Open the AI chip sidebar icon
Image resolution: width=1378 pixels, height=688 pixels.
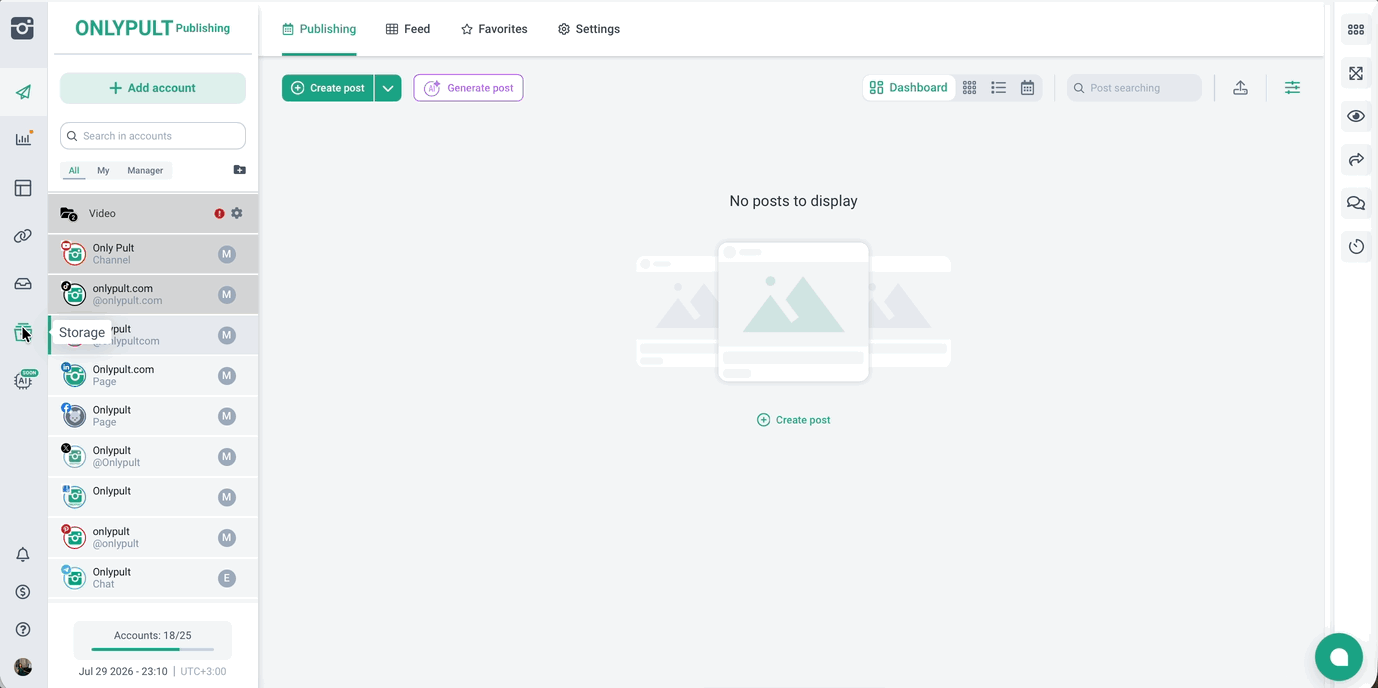click(x=24, y=379)
